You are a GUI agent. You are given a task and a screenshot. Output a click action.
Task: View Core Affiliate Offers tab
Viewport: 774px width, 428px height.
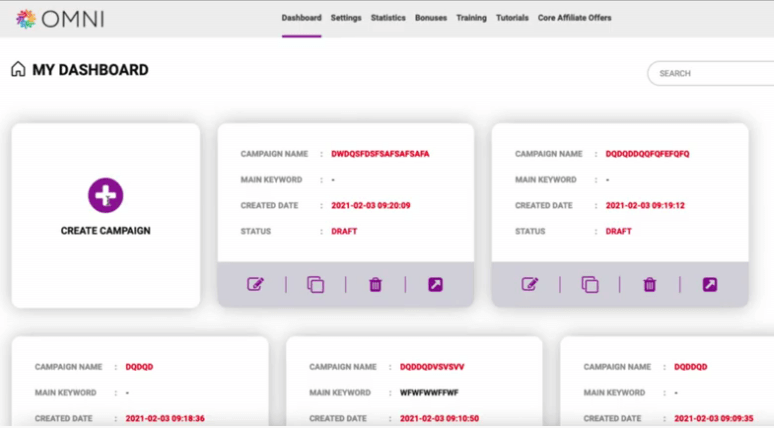click(575, 18)
